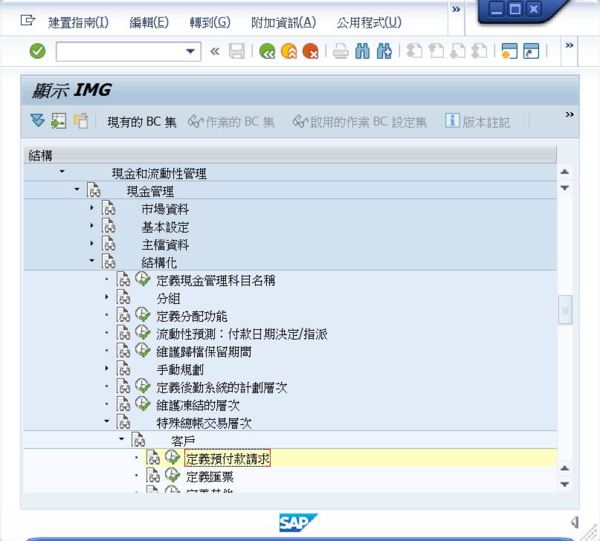Viewport: 600px width, 541px height.
Task: Open the 編輯(E) menu
Action: tap(150, 22)
